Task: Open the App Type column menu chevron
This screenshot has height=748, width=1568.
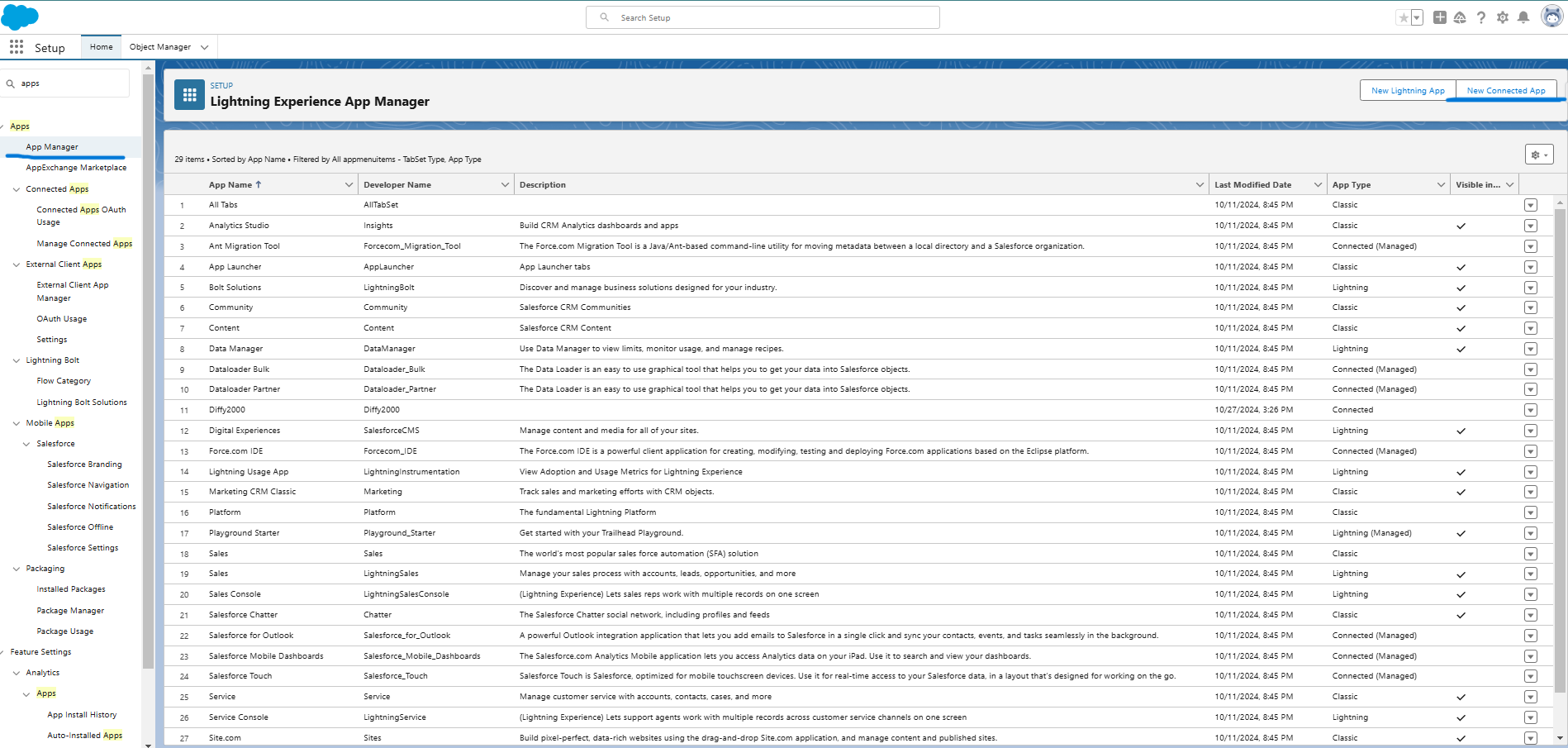Action: point(1441,185)
